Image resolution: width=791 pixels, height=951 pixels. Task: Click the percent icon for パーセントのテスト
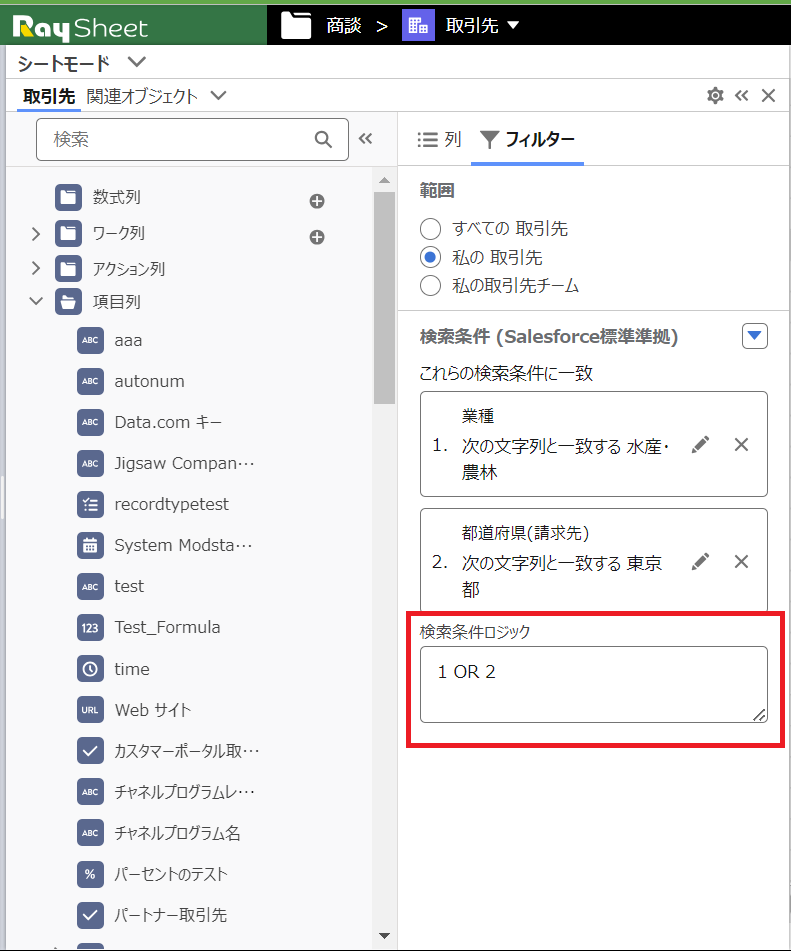click(90, 874)
